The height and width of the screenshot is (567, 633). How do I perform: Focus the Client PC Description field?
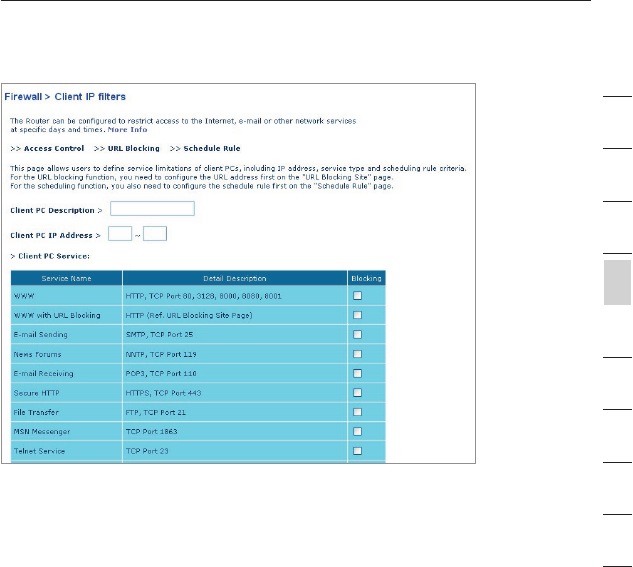(x=152, y=209)
